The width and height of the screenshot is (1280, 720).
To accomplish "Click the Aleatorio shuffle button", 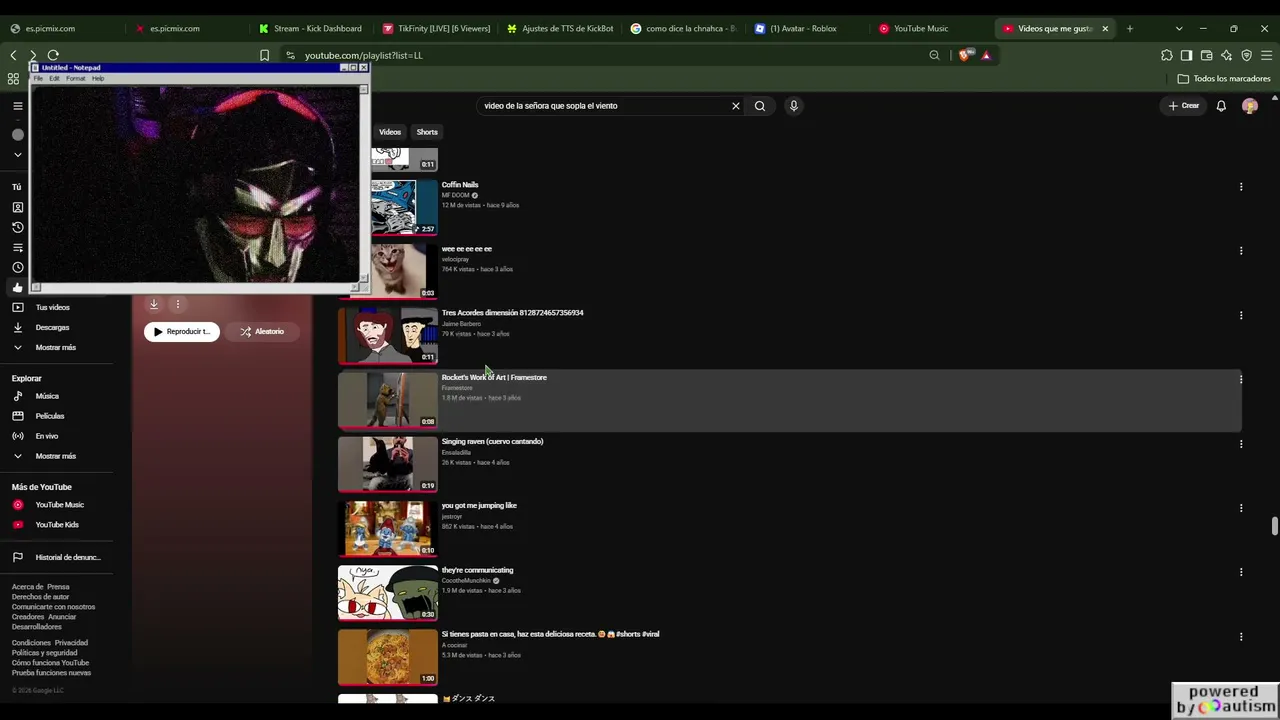I will (x=262, y=331).
